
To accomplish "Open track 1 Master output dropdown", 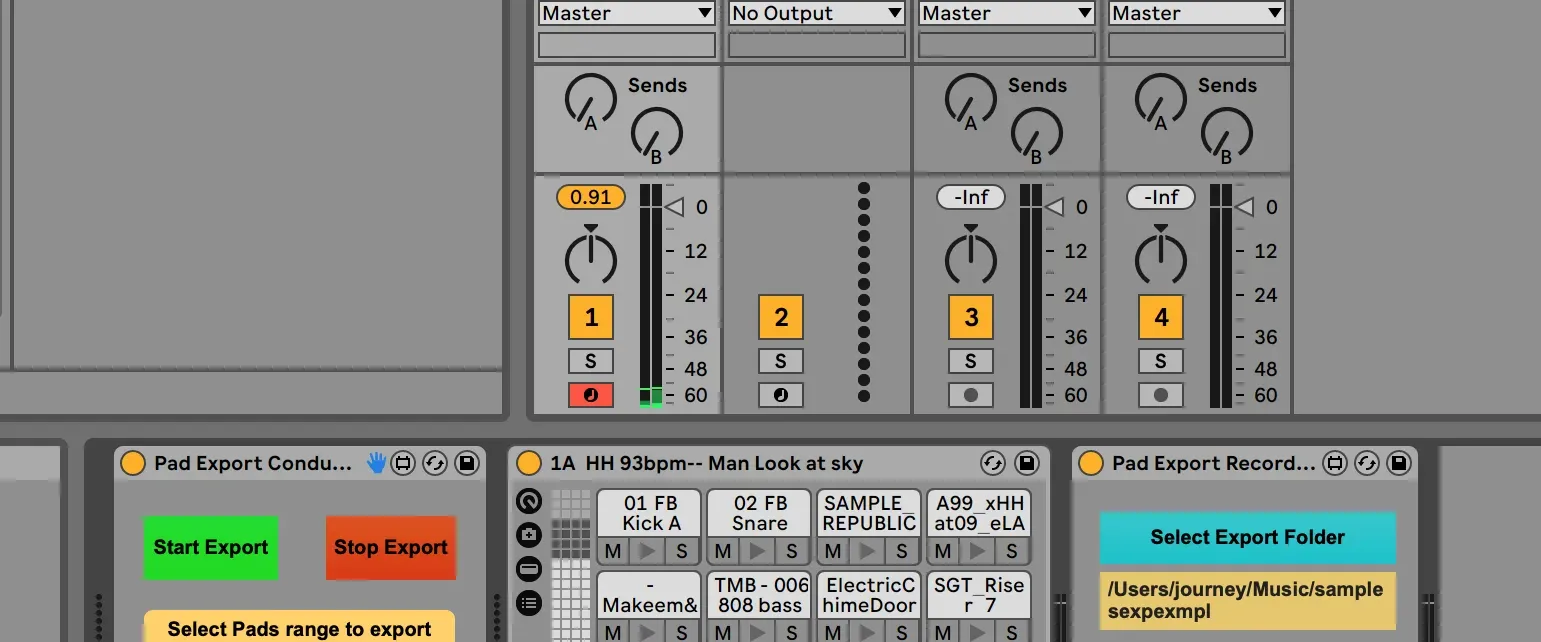I will click(627, 13).
